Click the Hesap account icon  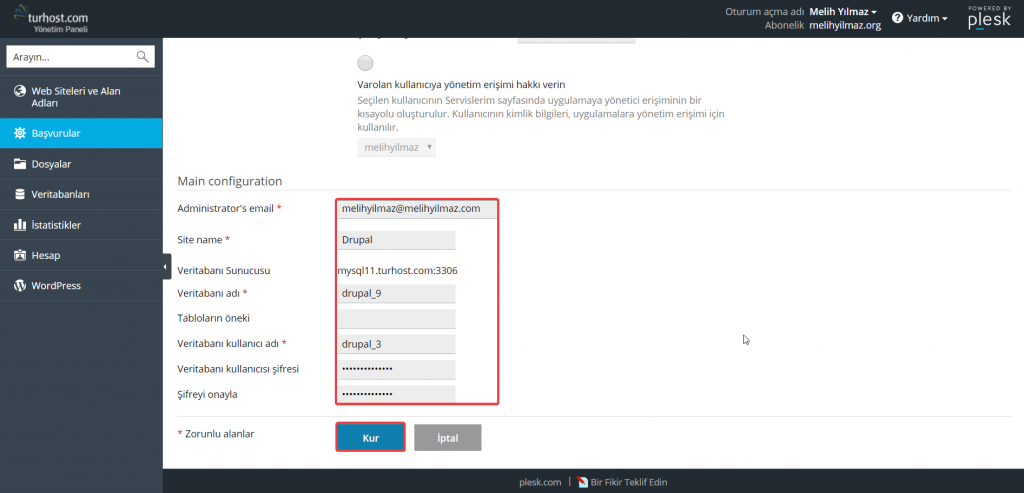20,255
